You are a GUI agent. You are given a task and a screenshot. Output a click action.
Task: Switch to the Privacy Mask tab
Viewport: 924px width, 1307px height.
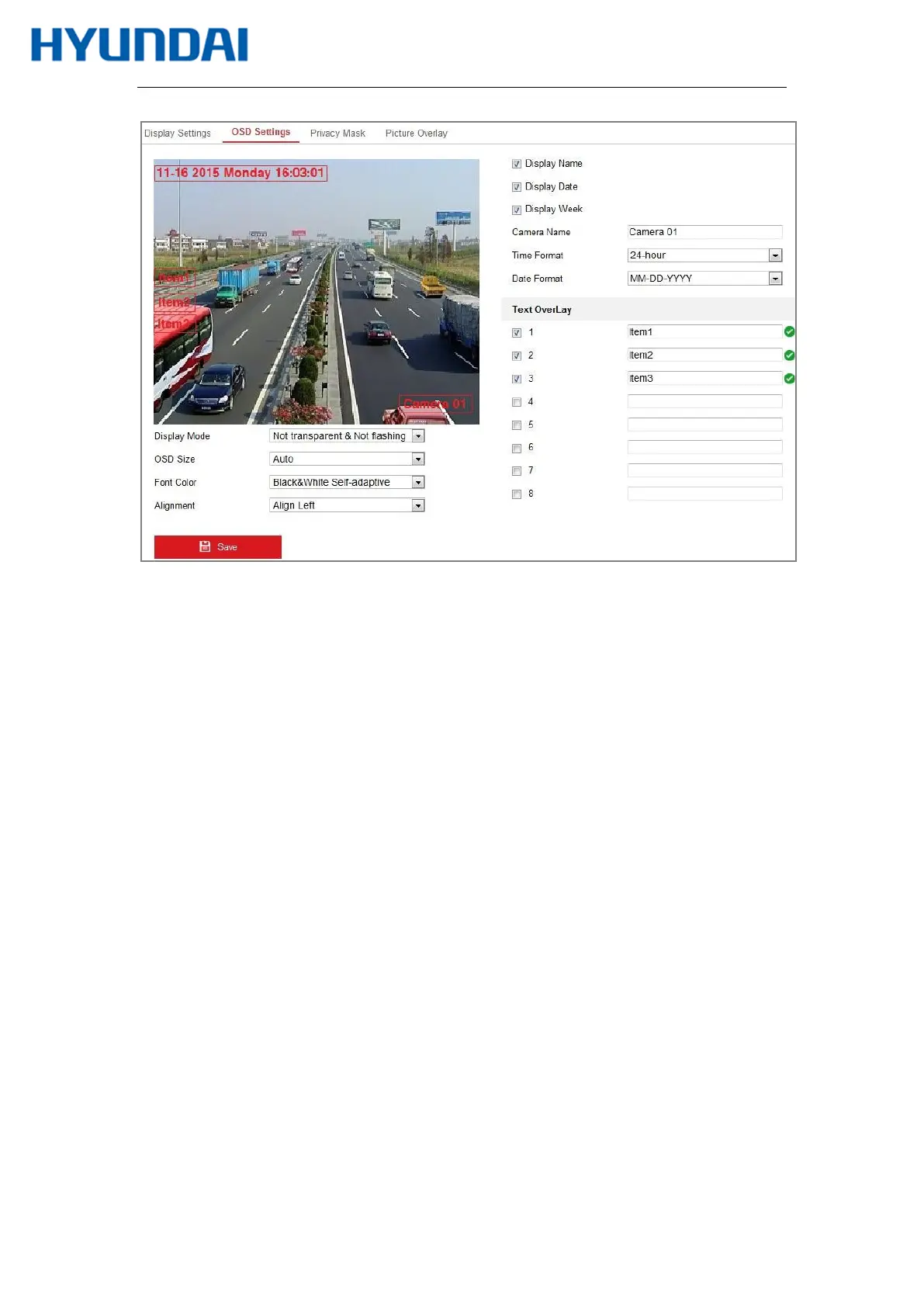(337, 133)
